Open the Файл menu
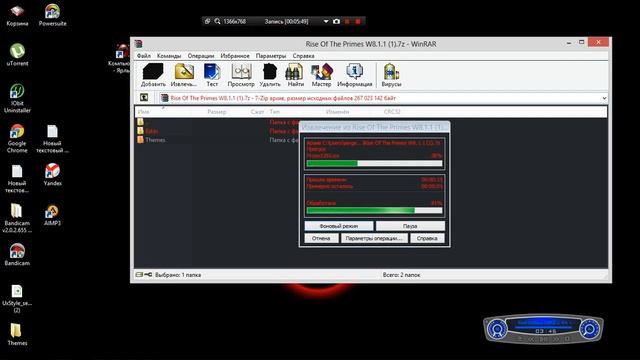Image resolution: width=640 pixels, height=360 pixels. point(144,56)
